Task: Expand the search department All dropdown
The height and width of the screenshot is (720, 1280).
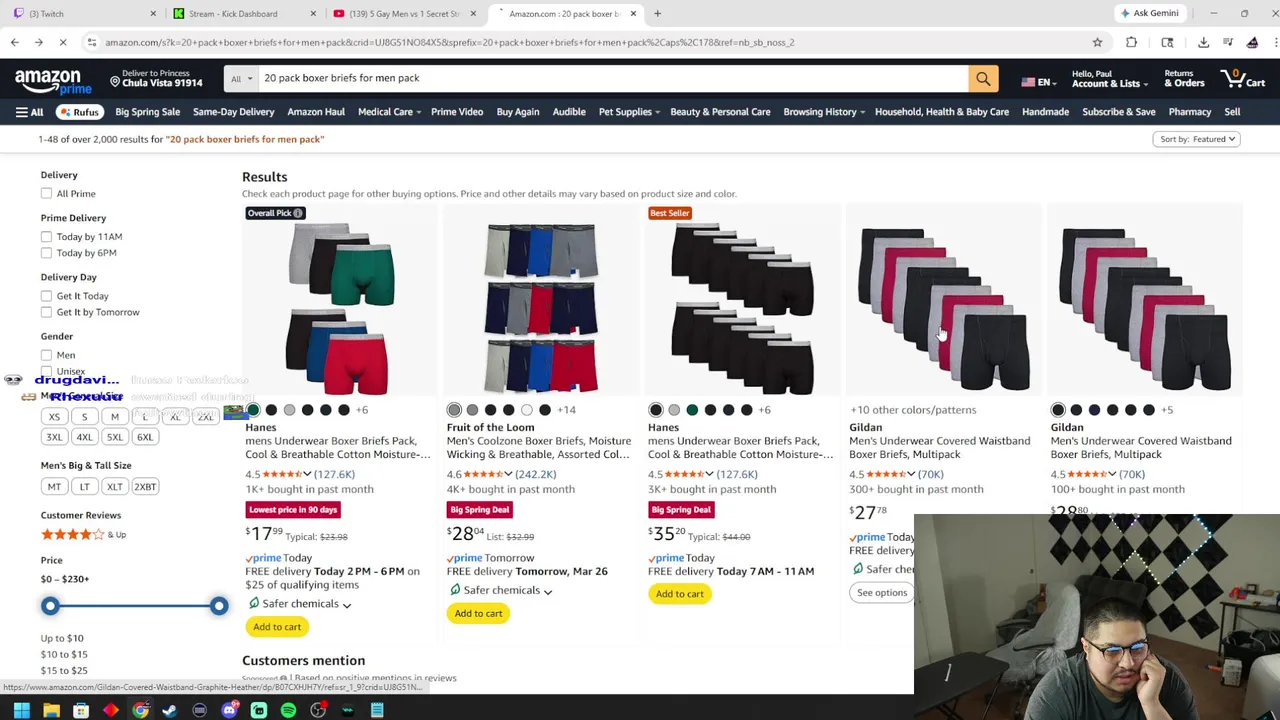Action: pyautogui.click(x=241, y=79)
